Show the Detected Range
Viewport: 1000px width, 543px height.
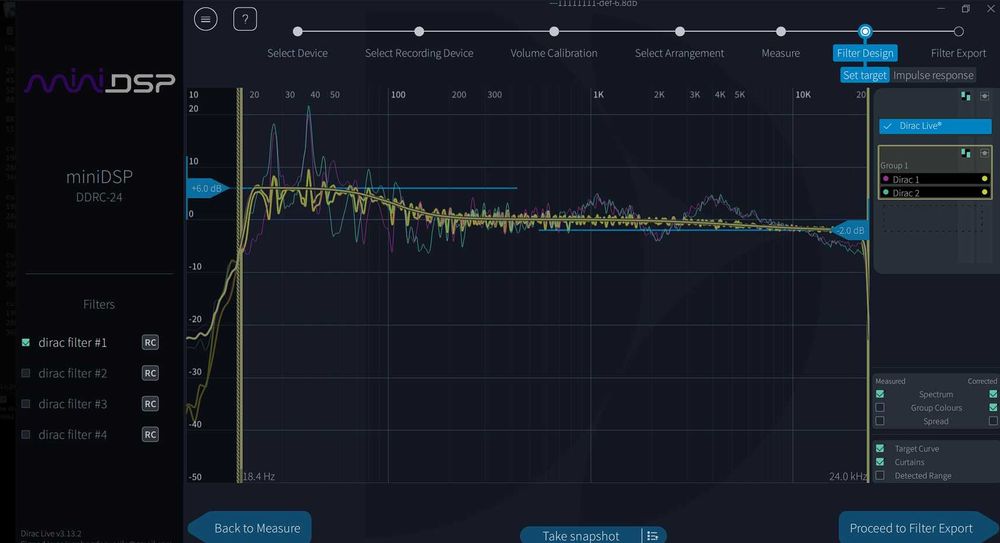(x=880, y=475)
